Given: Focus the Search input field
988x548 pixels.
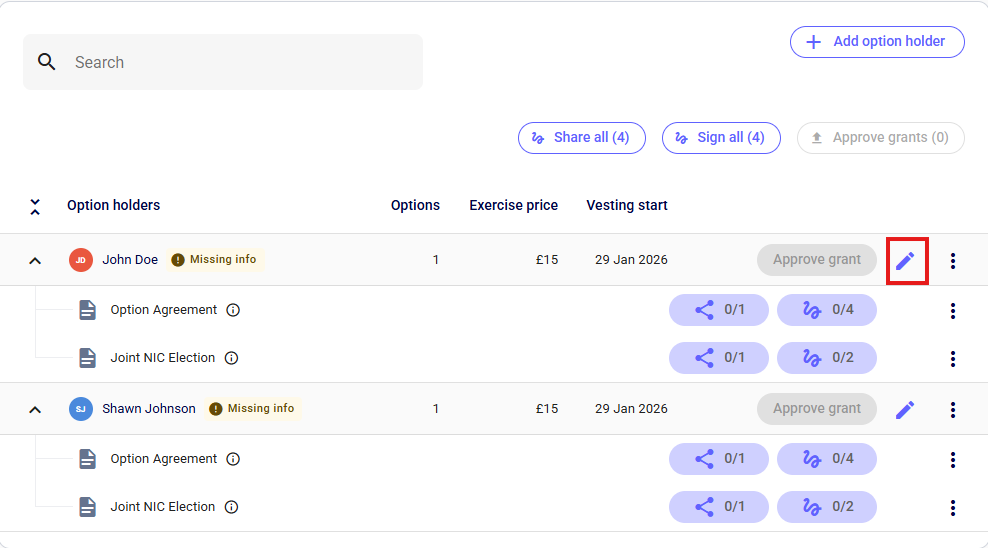Looking at the screenshot, I should tap(240, 62).
